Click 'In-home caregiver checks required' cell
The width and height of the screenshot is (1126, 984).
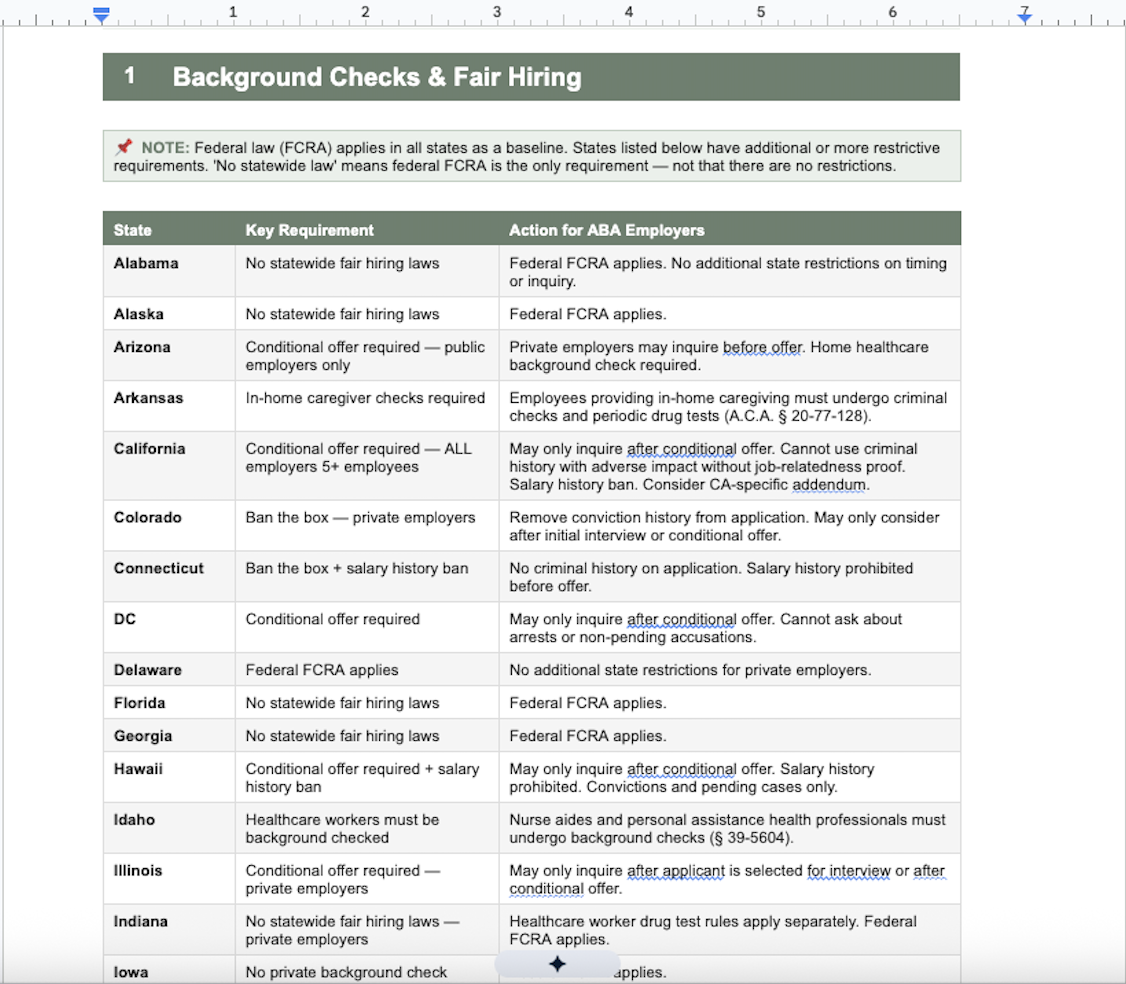click(x=367, y=407)
